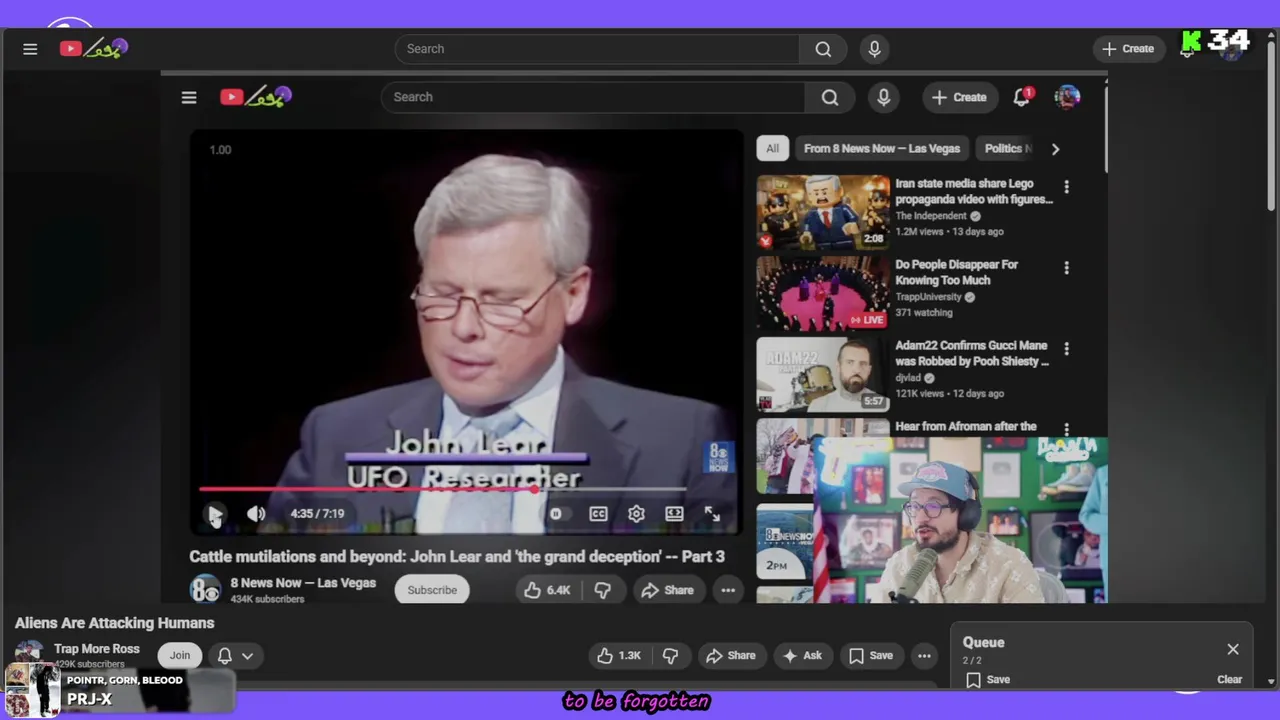The width and height of the screenshot is (1280, 720).
Task: Open the outer page's hamburger guide menu
Action: pos(30,49)
